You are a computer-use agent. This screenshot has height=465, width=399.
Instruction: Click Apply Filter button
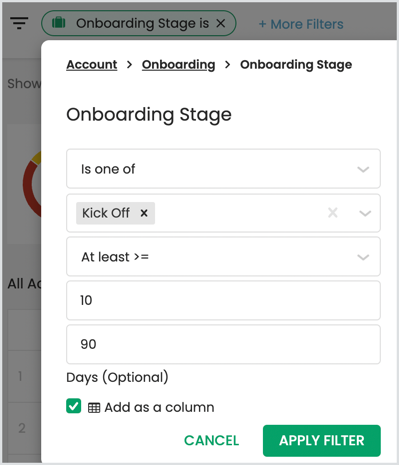[x=322, y=440]
